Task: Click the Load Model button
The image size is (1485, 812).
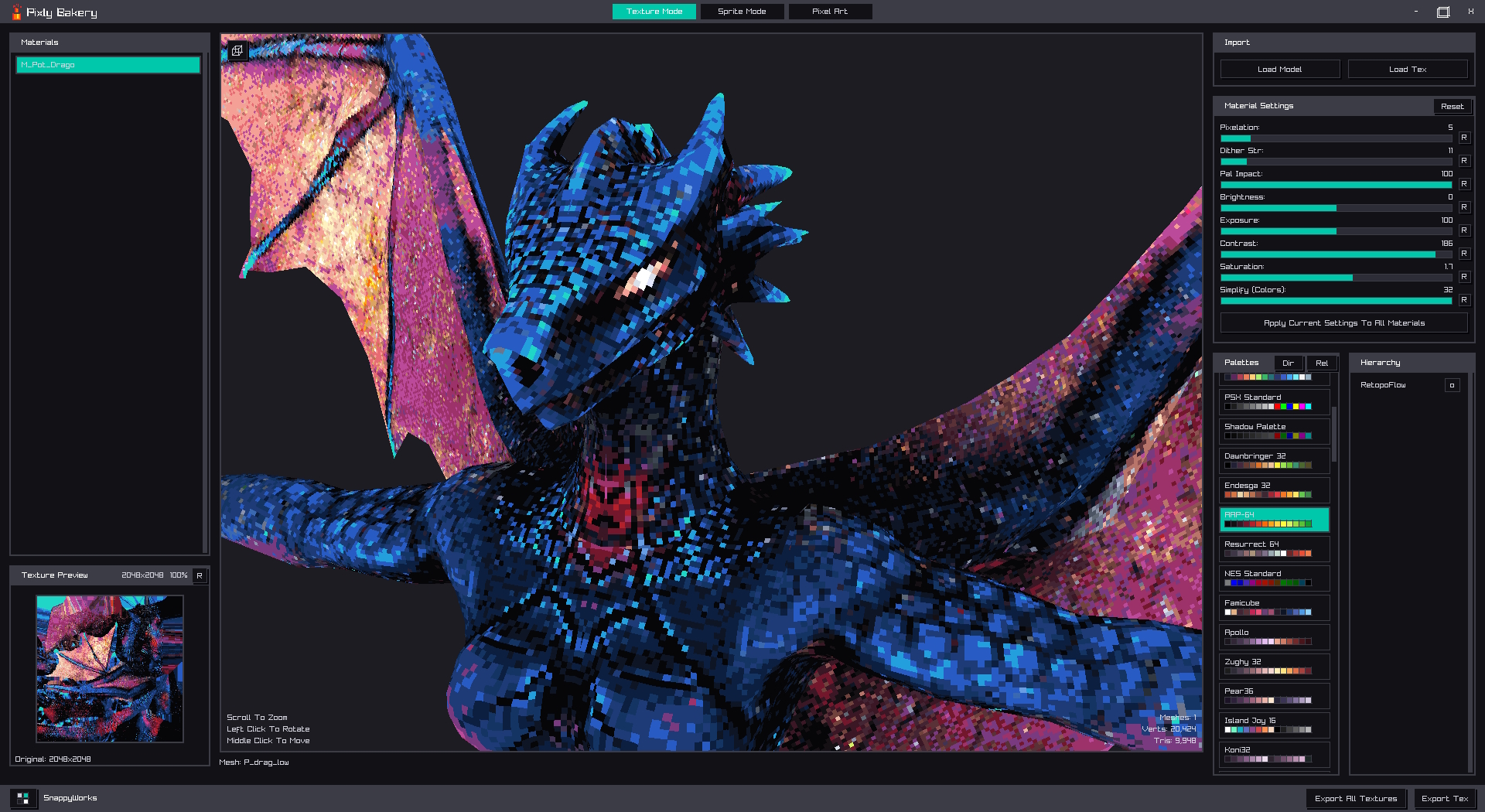Action: [1280, 69]
